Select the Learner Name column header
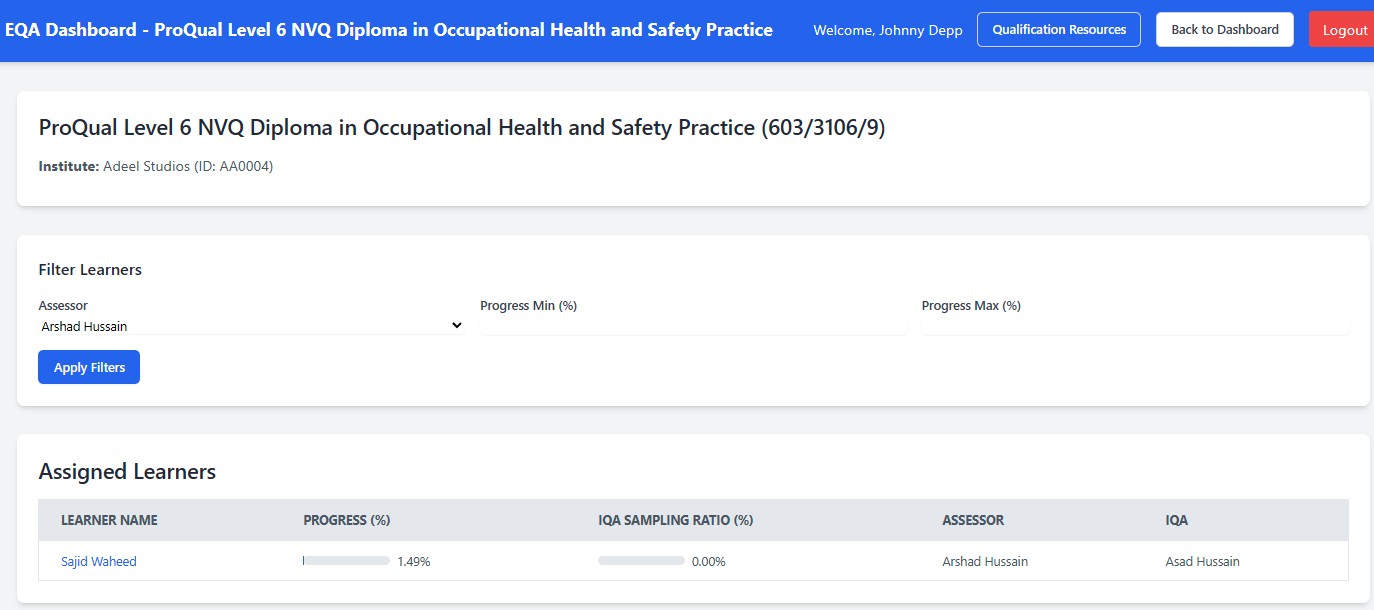The height and width of the screenshot is (610, 1374). coord(109,520)
